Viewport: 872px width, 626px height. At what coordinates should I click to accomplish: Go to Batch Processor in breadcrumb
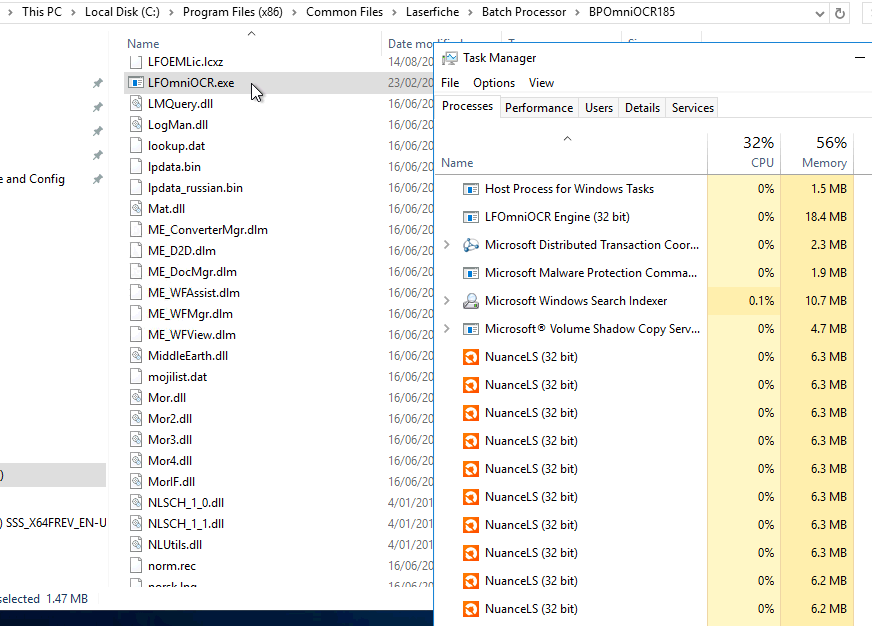click(x=524, y=12)
